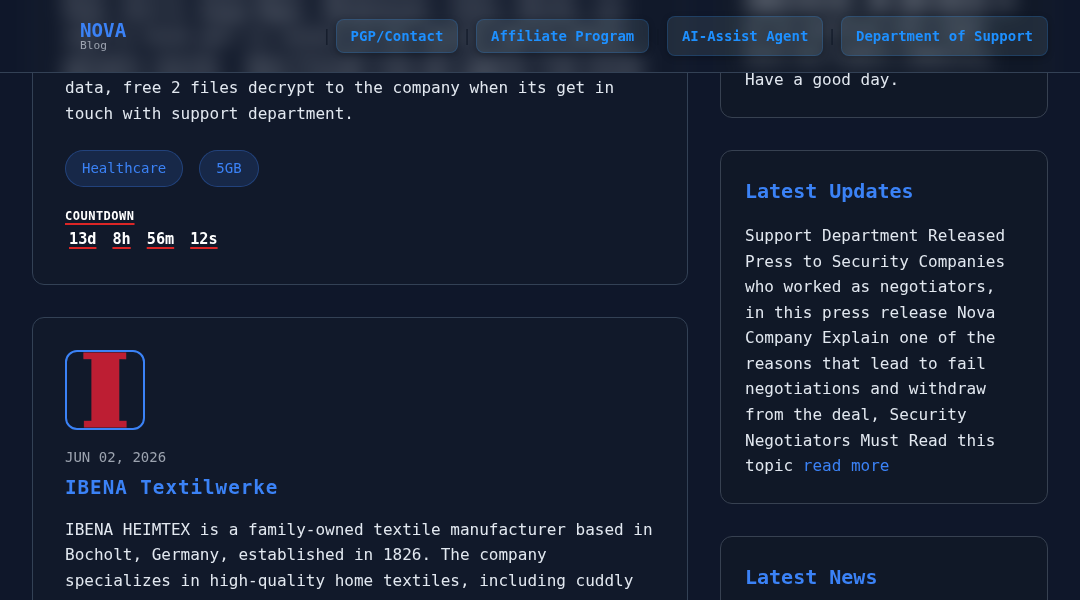The height and width of the screenshot is (600, 1080).
Task: Click the Latest News heading
Action: click(x=811, y=577)
